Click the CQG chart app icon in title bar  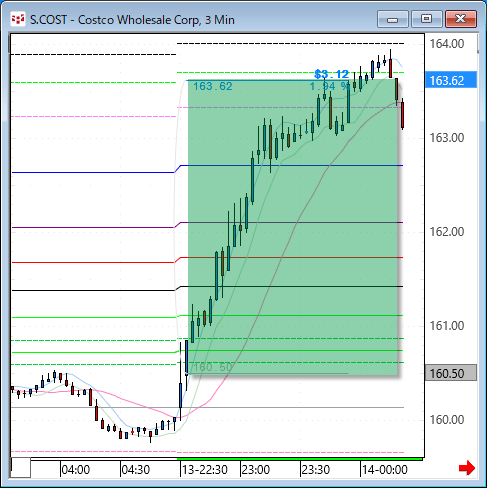click(x=18, y=19)
